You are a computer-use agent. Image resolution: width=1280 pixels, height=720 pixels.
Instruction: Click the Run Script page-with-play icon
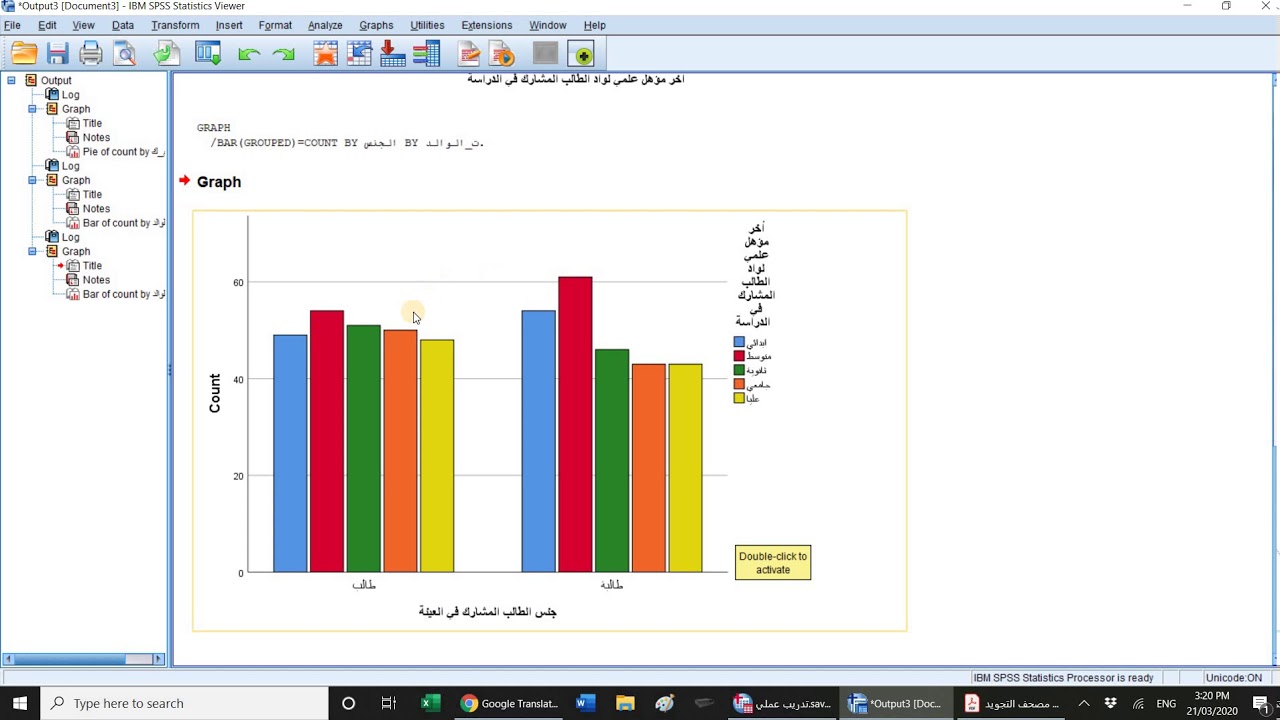pyautogui.click(x=502, y=54)
